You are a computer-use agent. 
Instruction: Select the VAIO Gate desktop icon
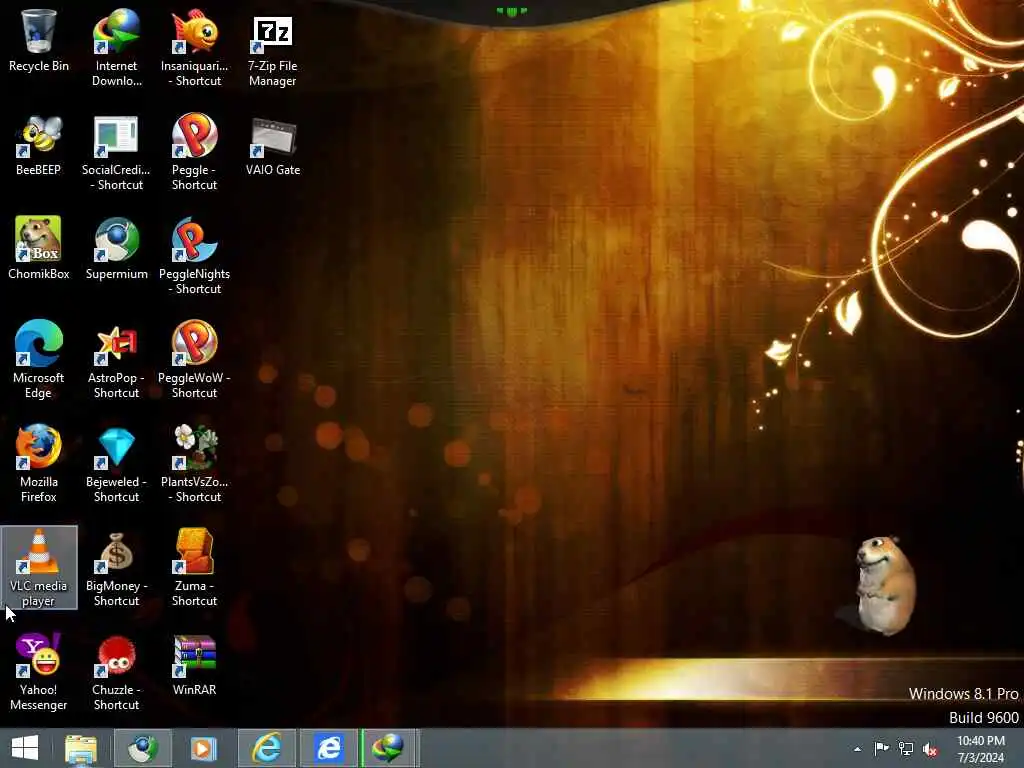[x=273, y=146]
